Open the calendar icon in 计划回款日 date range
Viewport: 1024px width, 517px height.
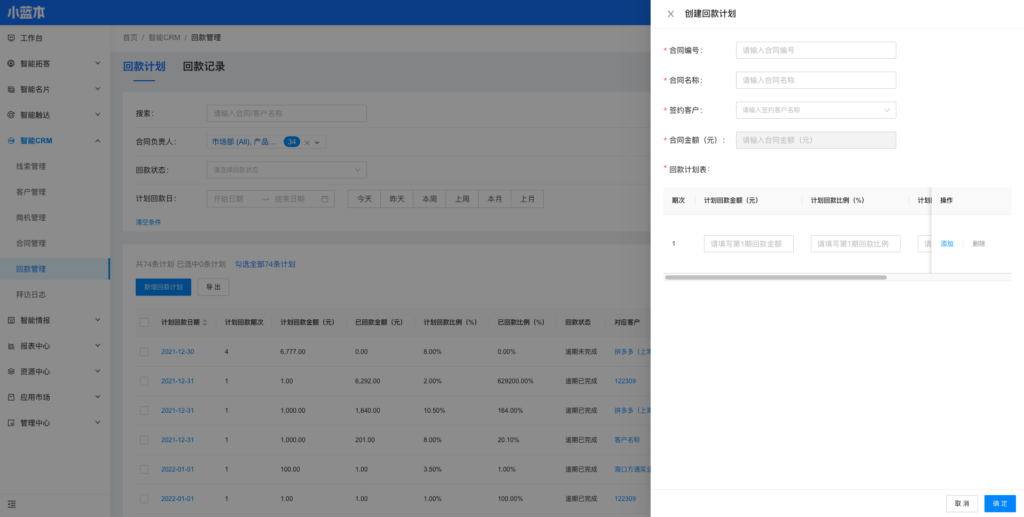click(x=326, y=199)
